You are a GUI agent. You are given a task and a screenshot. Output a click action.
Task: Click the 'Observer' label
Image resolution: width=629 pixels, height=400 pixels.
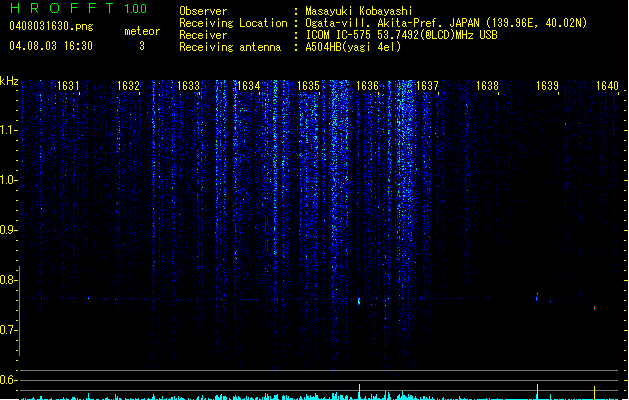point(203,11)
